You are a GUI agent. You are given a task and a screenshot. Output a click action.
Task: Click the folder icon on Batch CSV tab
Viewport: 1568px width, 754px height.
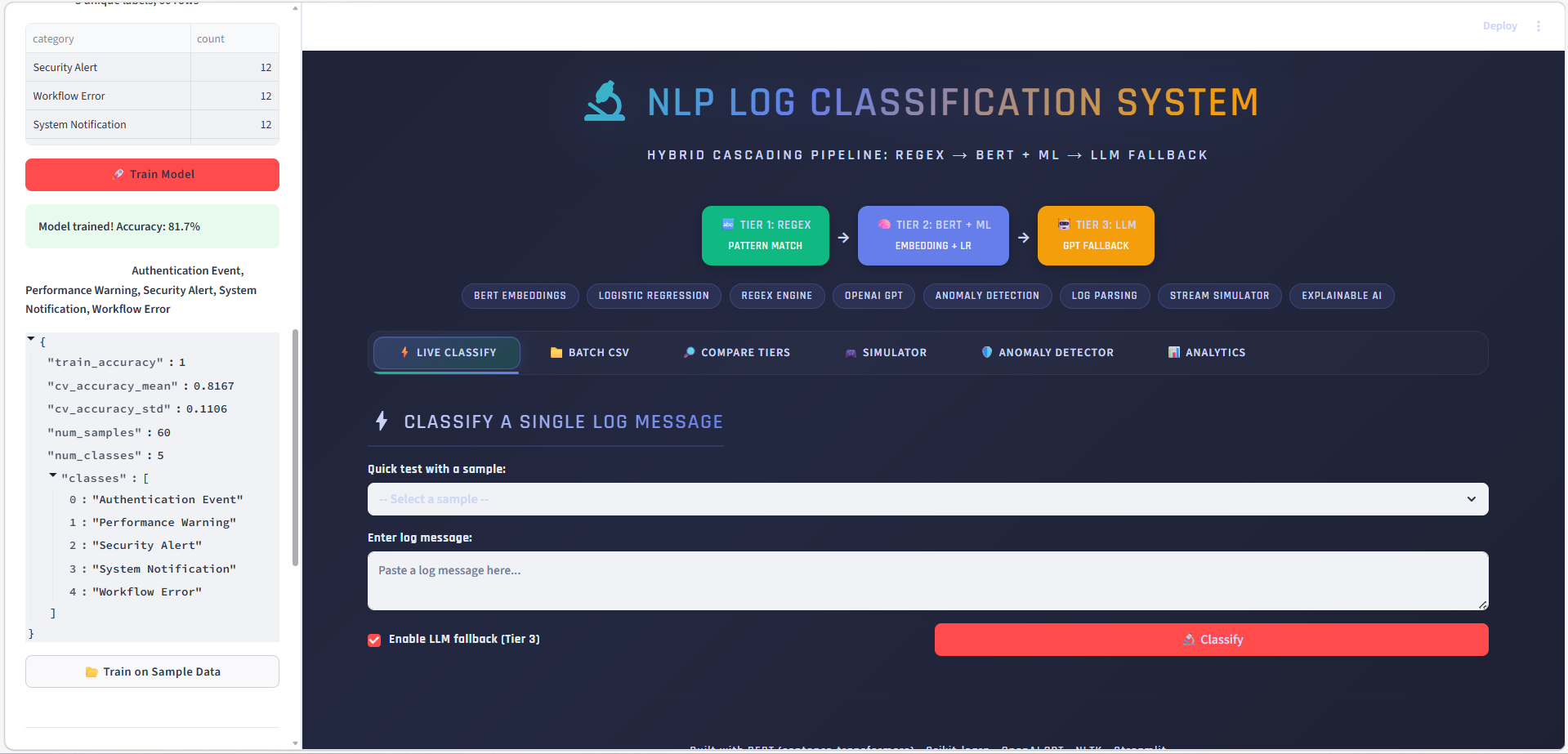(556, 353)
